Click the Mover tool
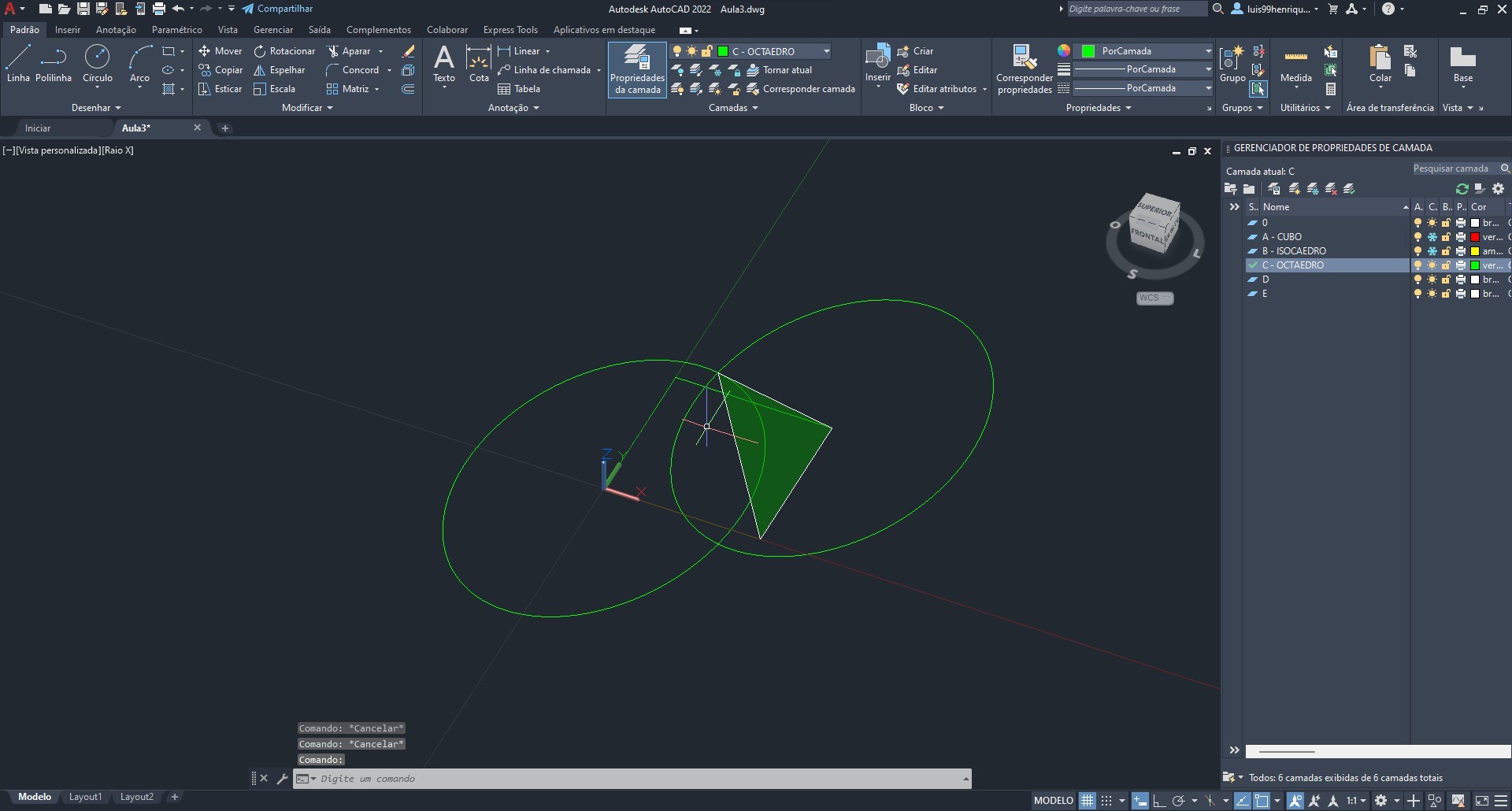Viewport: 1512px width, 811px height. 220,51
